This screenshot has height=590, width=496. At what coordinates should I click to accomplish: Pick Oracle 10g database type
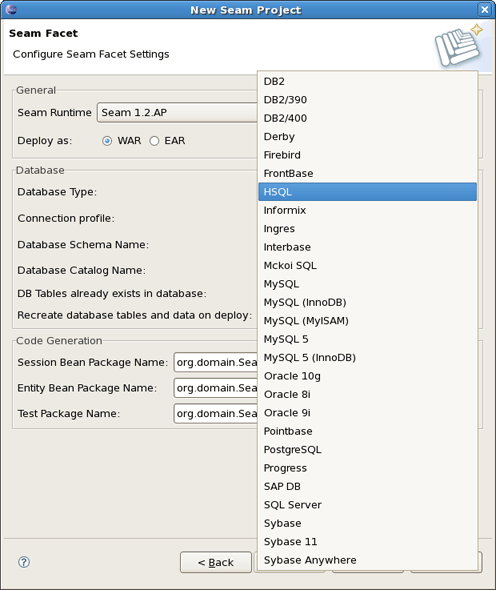coord(368,376)
